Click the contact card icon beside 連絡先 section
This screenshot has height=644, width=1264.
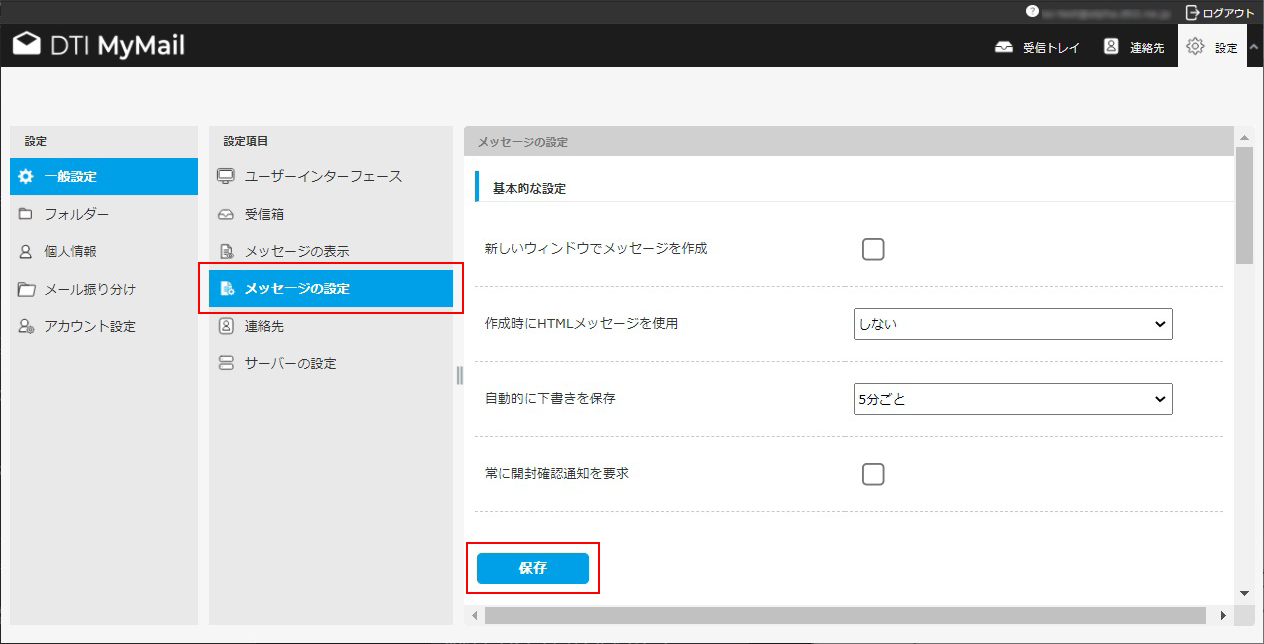226,326
